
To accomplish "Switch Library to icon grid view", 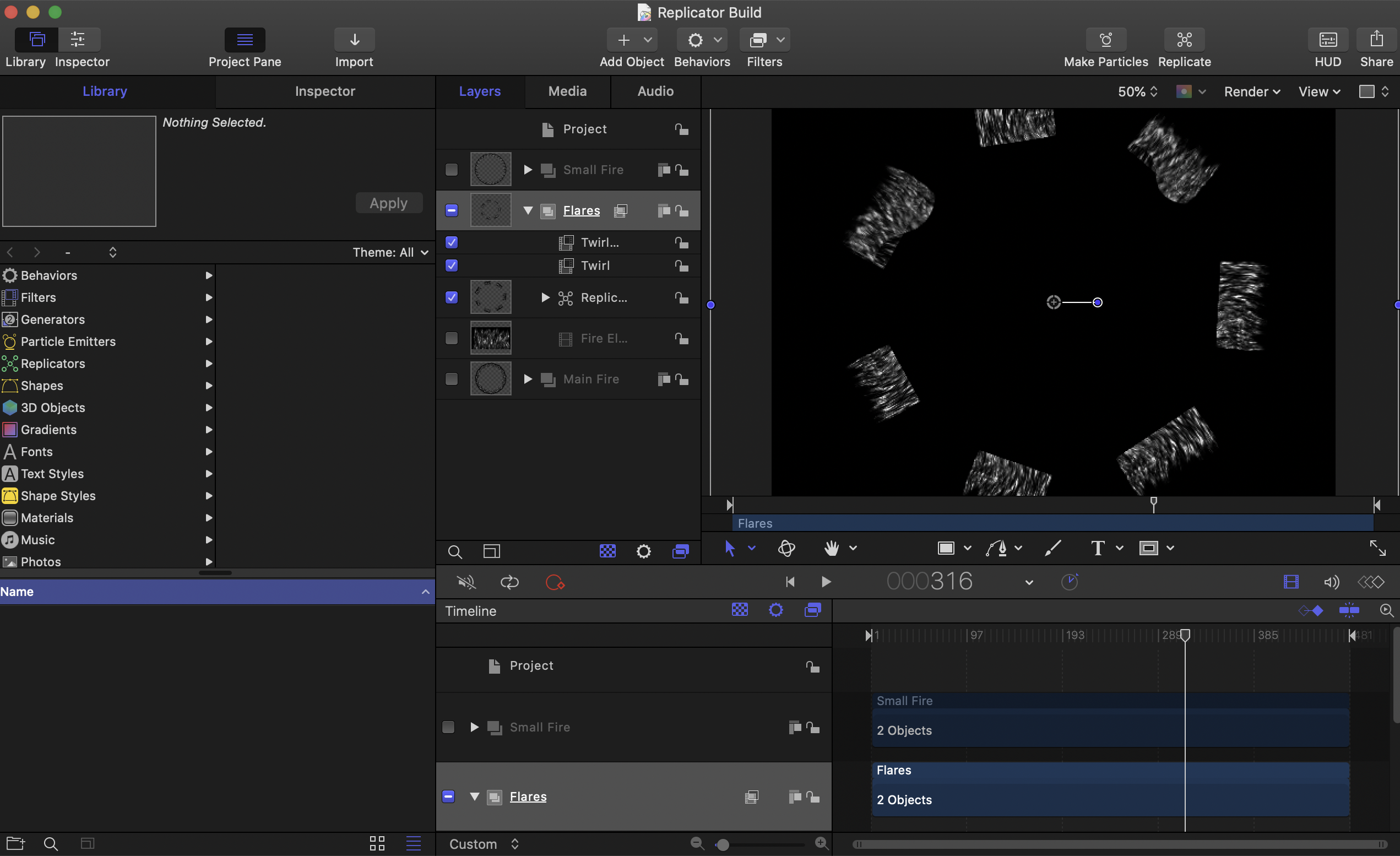I will tap(377, 843).
